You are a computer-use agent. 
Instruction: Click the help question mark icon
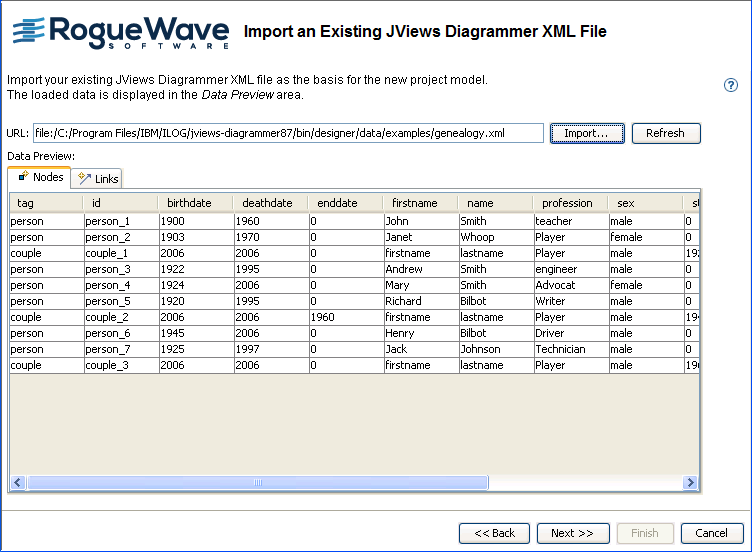[731, 85]
